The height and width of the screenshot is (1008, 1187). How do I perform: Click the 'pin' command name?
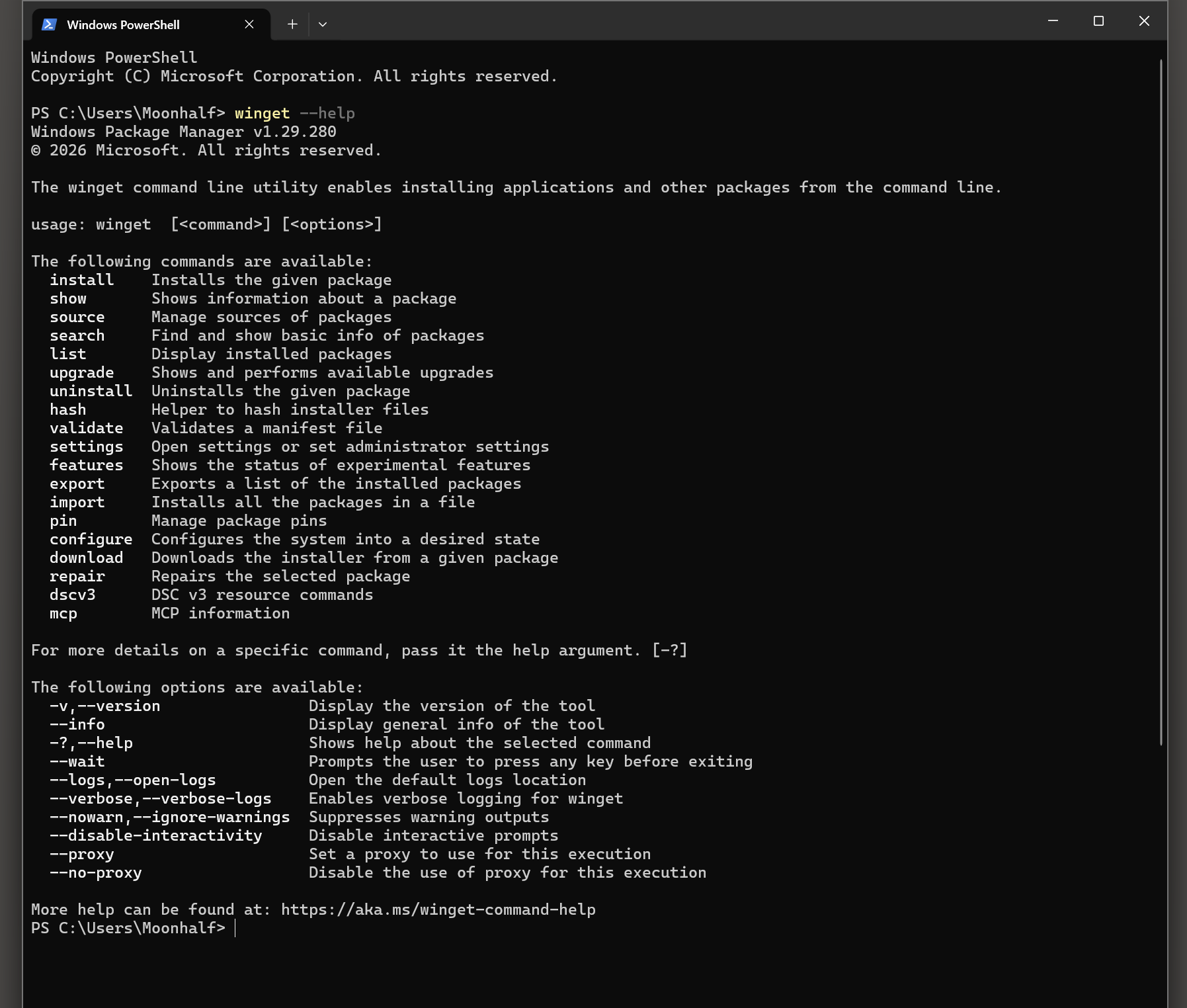[x=63, y=521]
